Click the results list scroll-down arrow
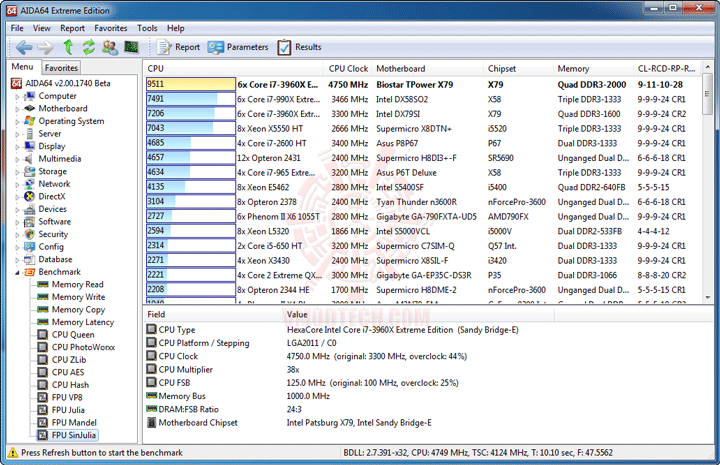The image size is (720, 465). 708,297
